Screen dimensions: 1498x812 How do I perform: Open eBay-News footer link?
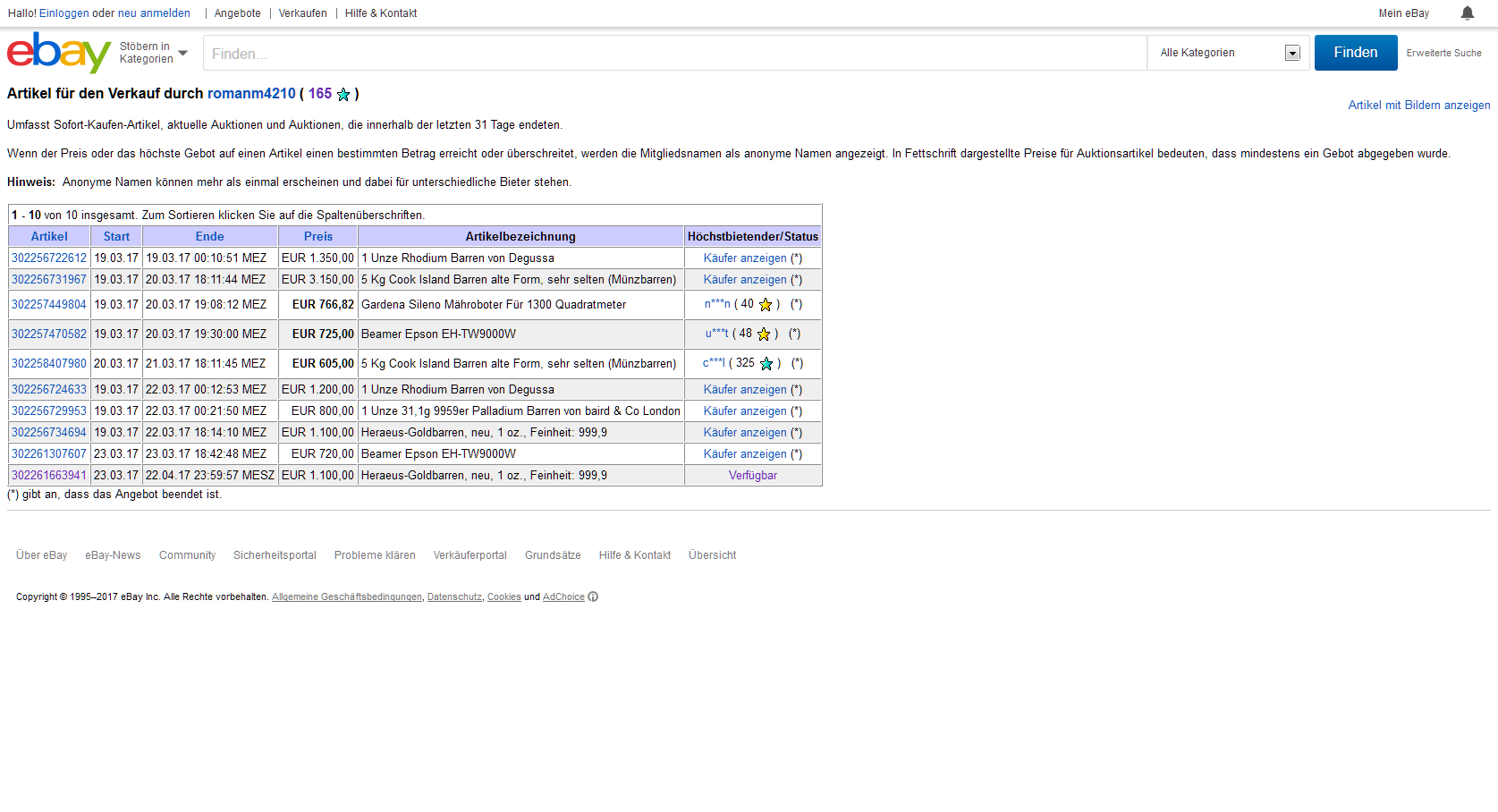113,555
